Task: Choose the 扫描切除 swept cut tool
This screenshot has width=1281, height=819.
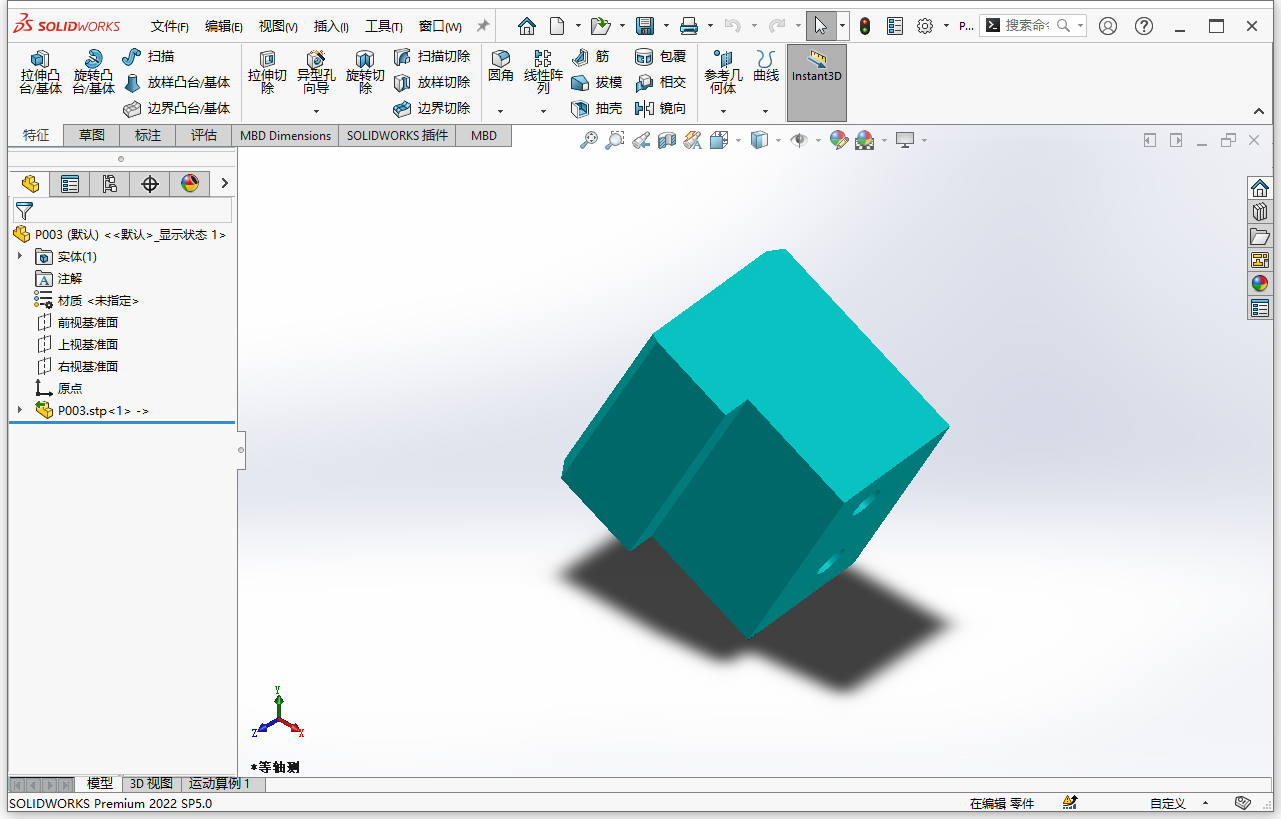Action: 431,57
